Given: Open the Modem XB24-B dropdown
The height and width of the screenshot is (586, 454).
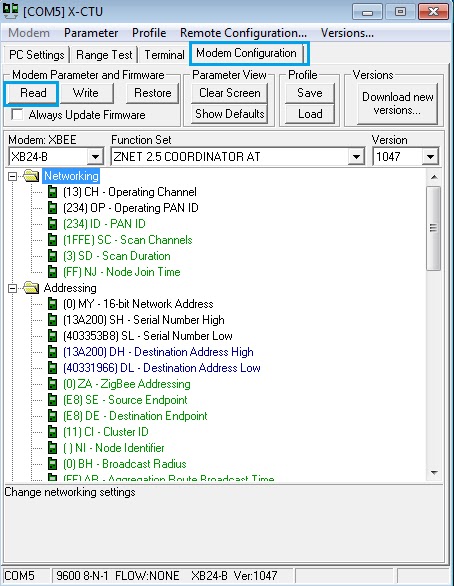Looking at the screenshot, I should pyautogui.click(x=96, y=157).
